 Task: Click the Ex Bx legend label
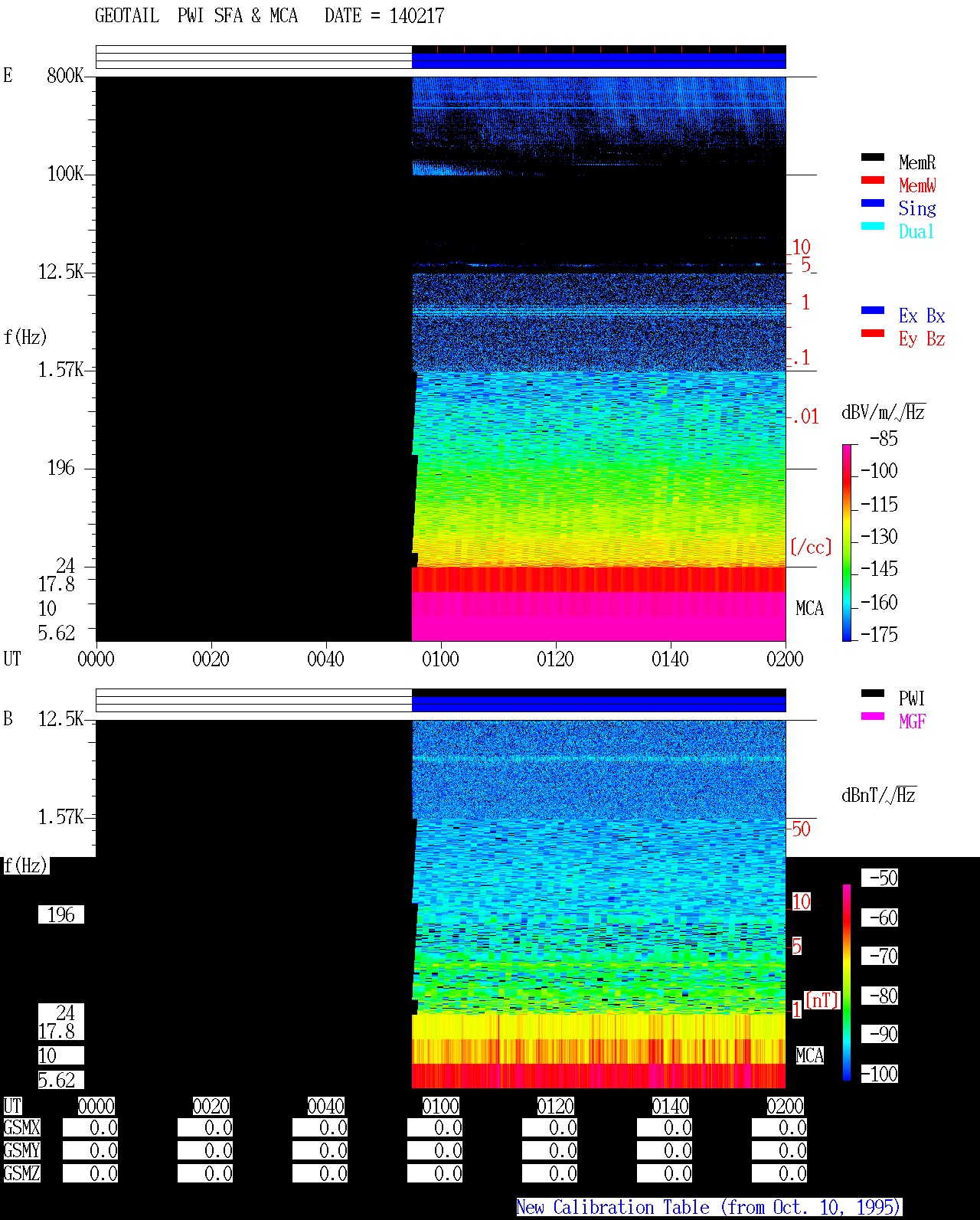[922, 316]
